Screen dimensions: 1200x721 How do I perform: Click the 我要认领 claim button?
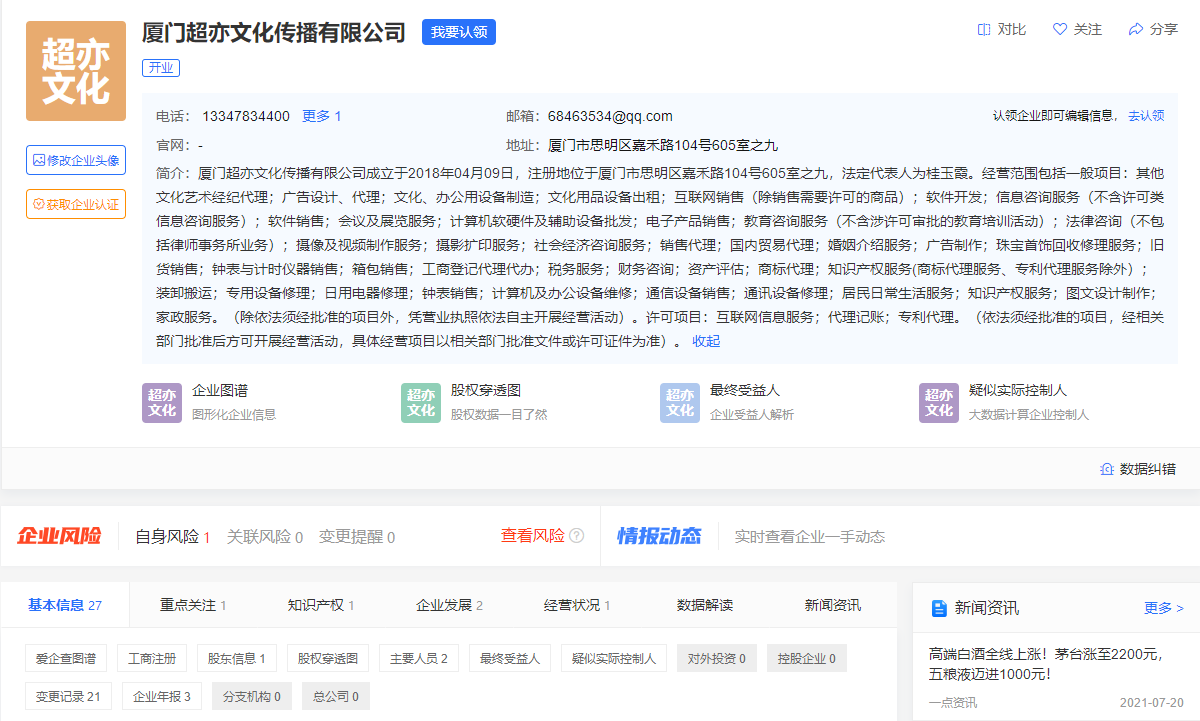[x=459, y=32]
